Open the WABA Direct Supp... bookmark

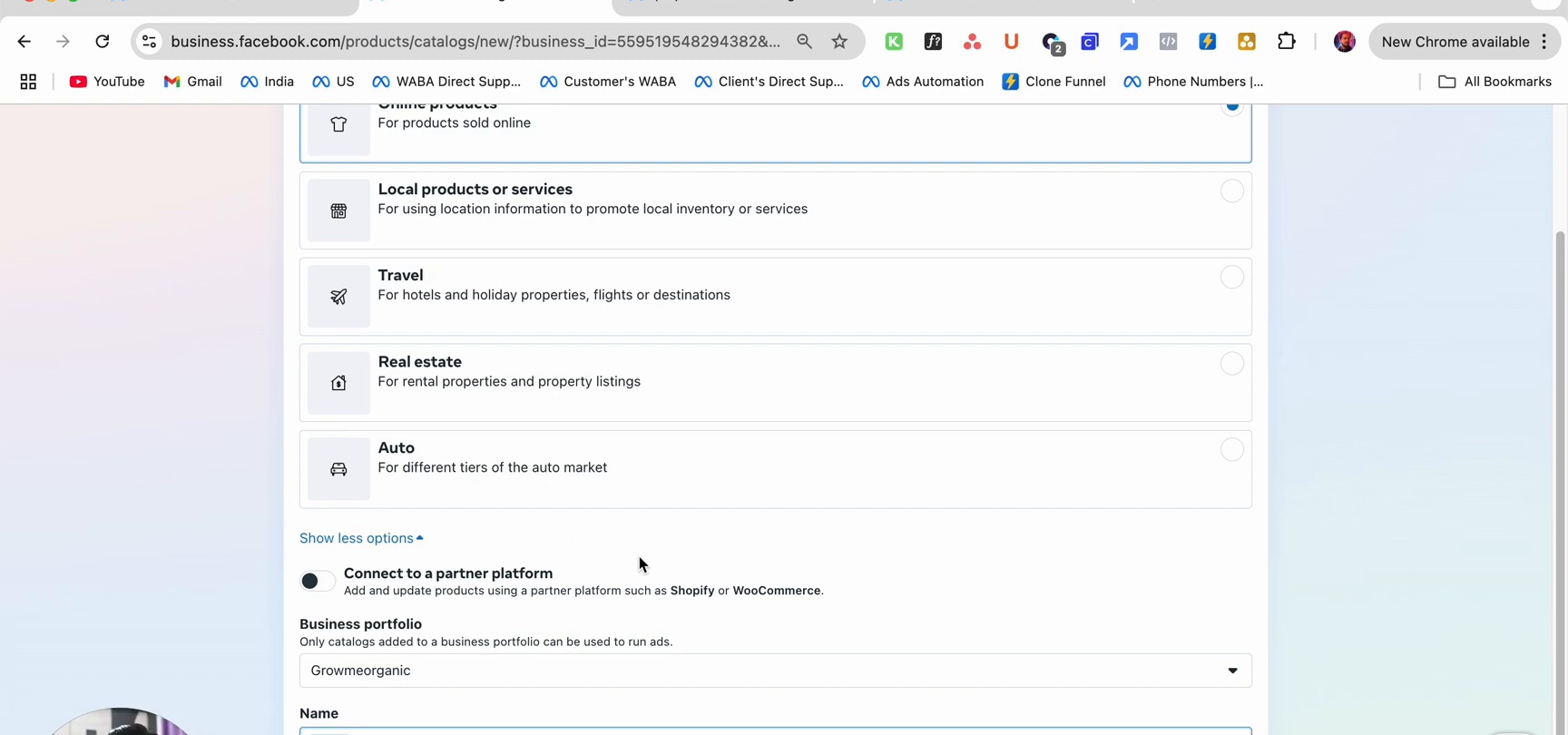point(446,82)
